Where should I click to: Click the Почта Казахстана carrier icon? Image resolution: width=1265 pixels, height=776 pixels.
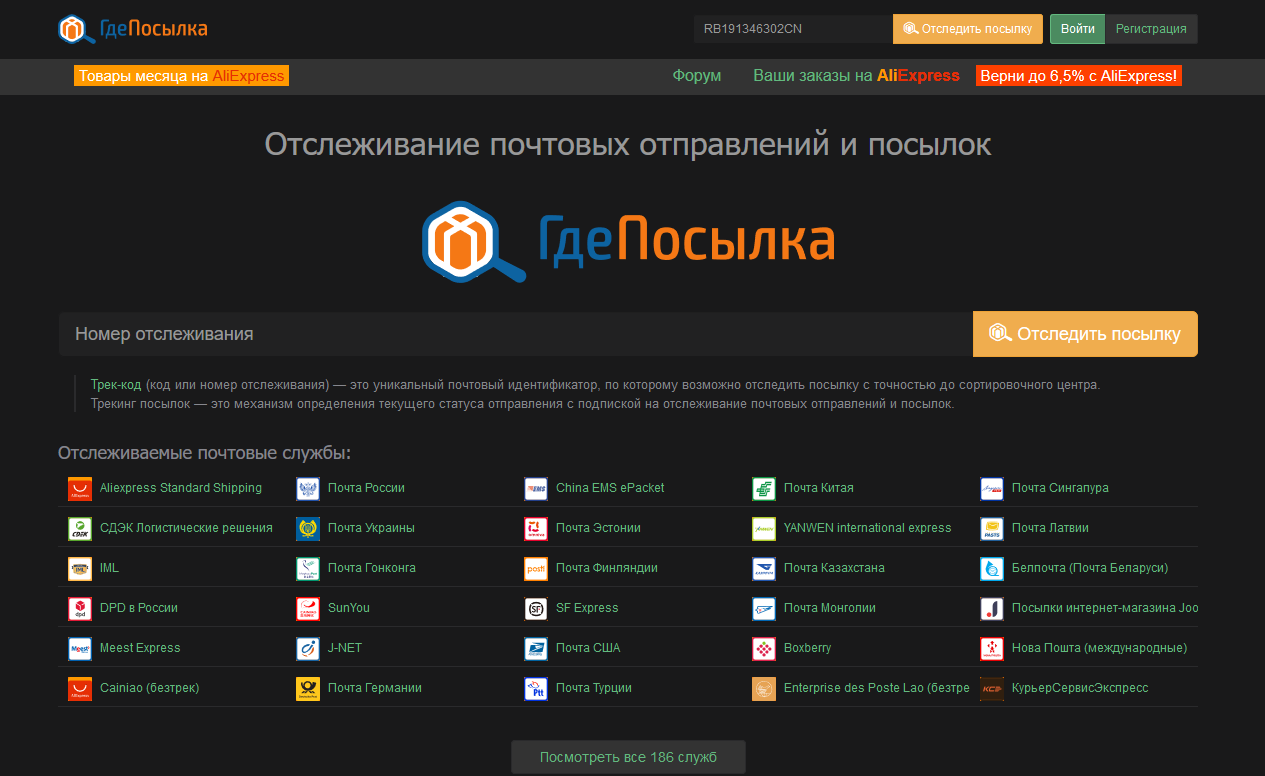click(x=764, y=569)
